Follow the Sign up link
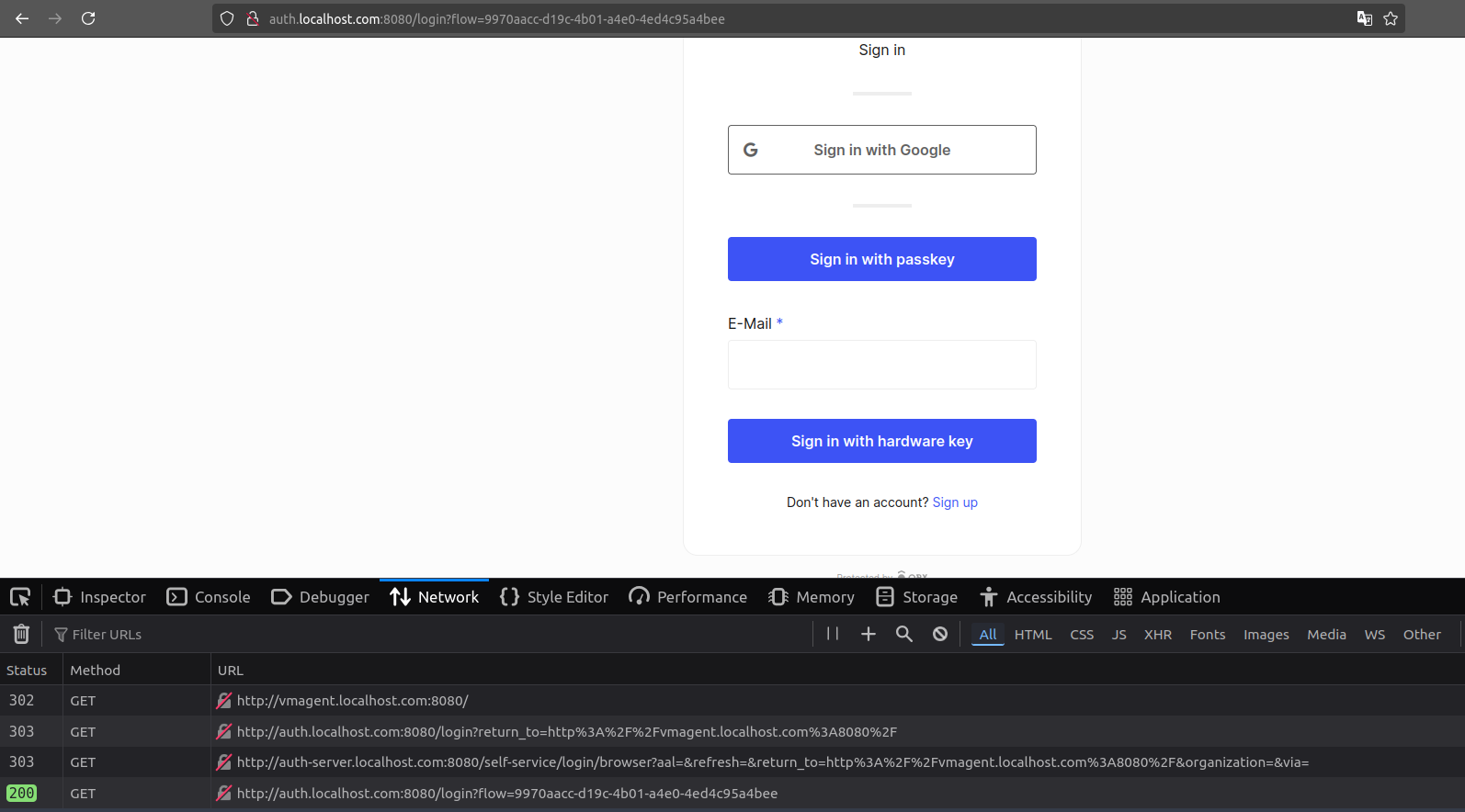The width and height of the screenshot is (1465, 812). tap(955, 502)
